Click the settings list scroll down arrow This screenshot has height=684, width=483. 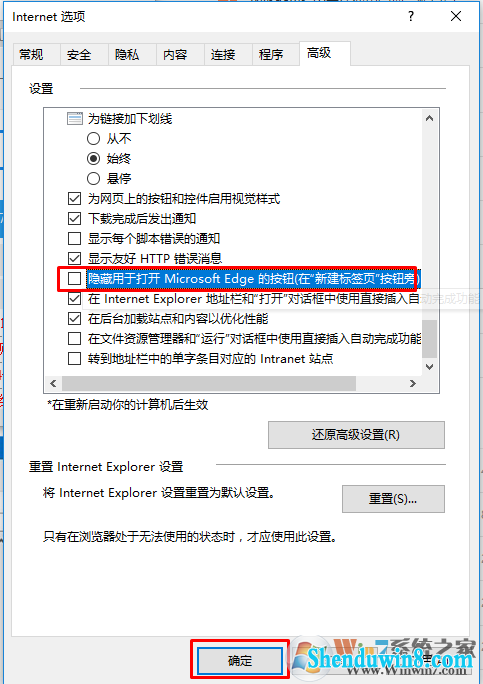429,367
